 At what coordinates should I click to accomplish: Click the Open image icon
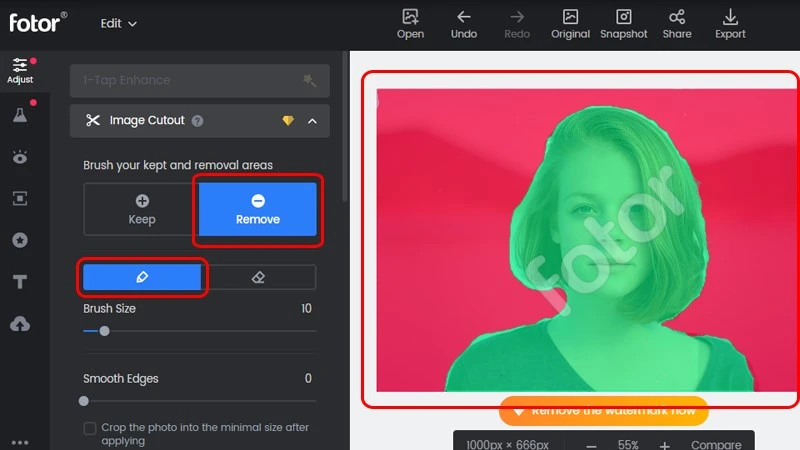coord(410,23)
